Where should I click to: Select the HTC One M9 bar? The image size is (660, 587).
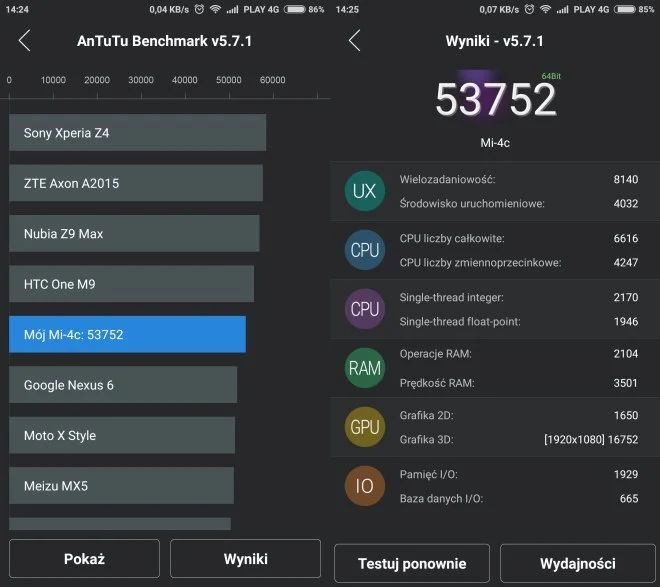(x=131, y=284)
